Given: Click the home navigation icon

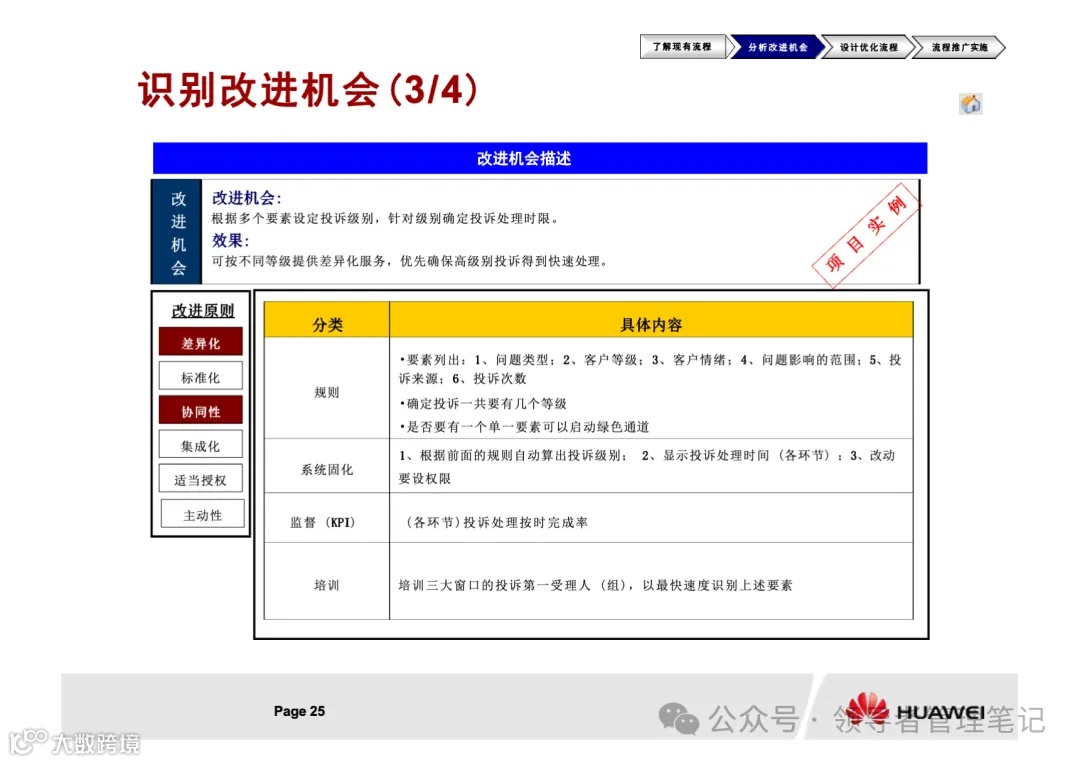Looking at the screenshot, I should point(969,103).
